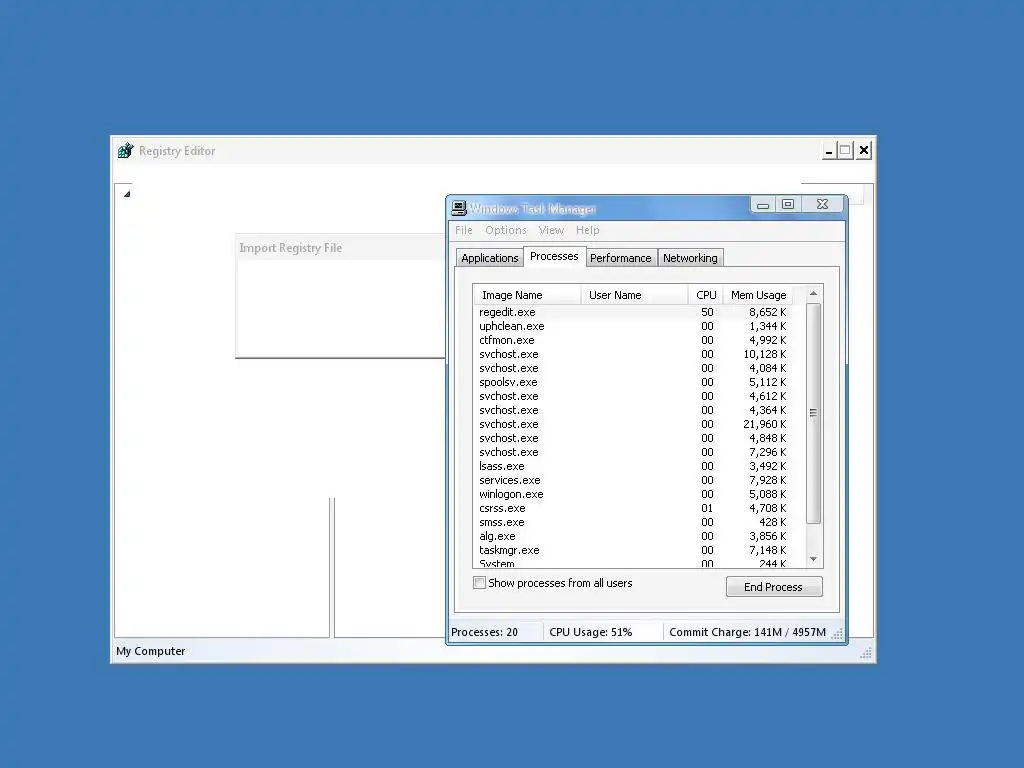The width and height of the screenshot is (1024, 768).
Task: Click process list scrollbar up arrow
Action: coord(814,294)
